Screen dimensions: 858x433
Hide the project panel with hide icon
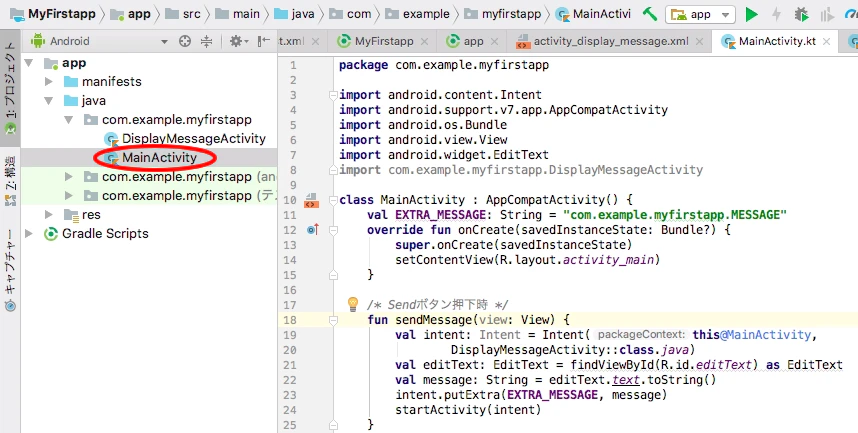[264, 41]
